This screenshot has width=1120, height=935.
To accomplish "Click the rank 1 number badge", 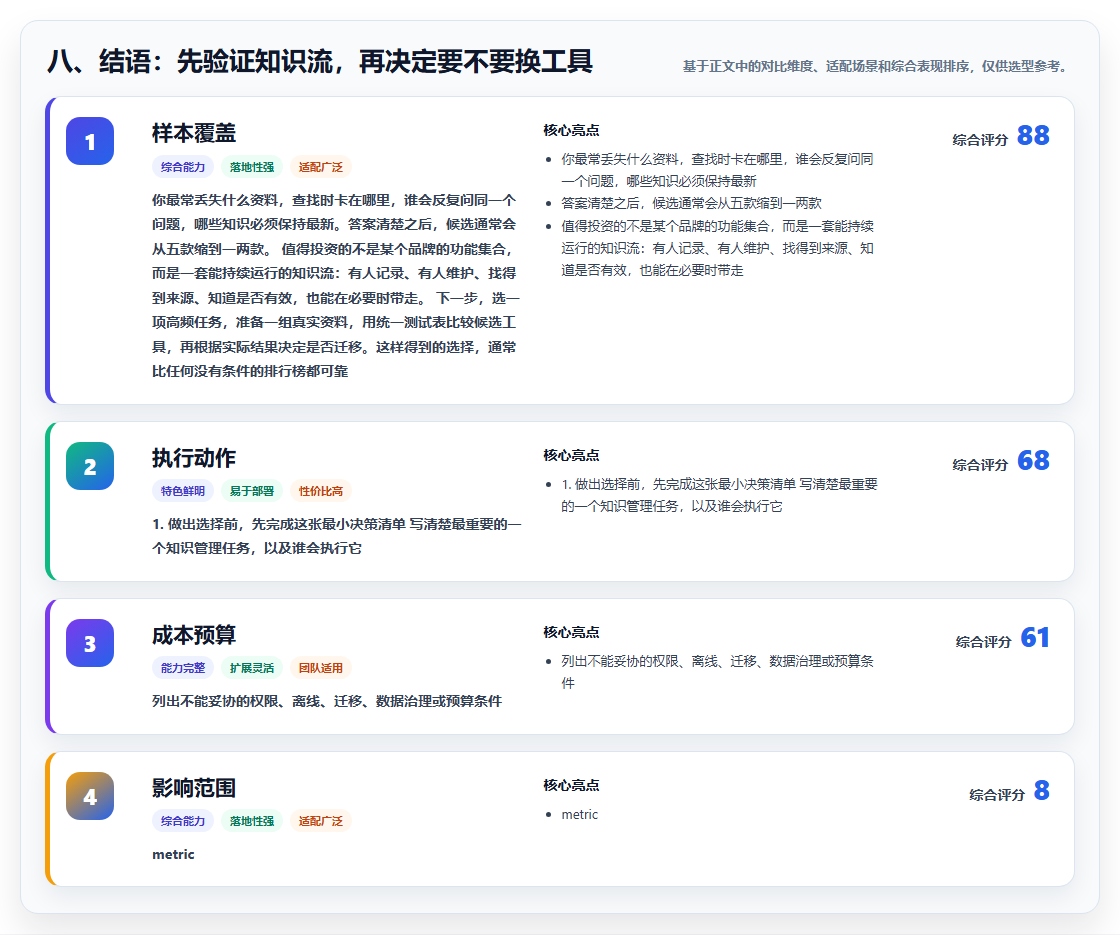I will [x=90, y=141].
